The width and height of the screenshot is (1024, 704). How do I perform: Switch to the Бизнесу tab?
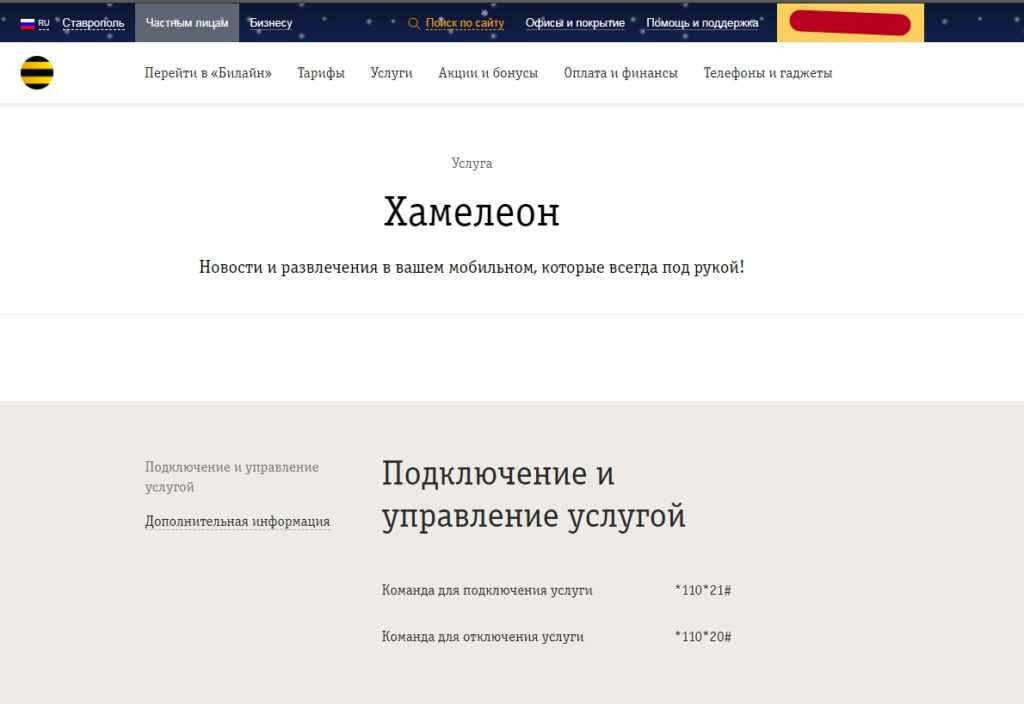tap(271, 23)
